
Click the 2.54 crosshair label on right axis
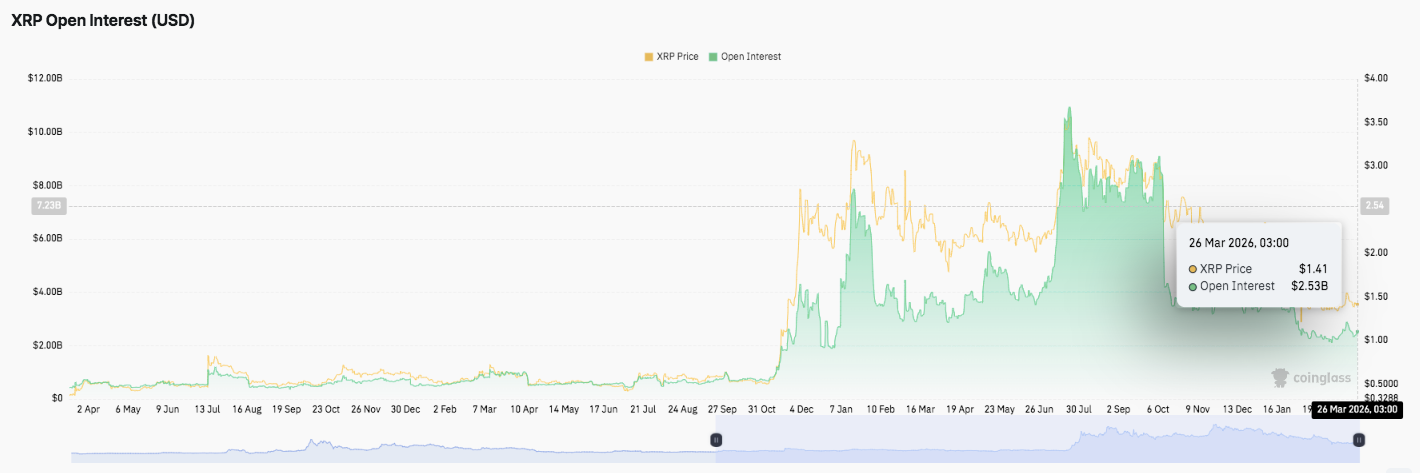[1373, 206]
